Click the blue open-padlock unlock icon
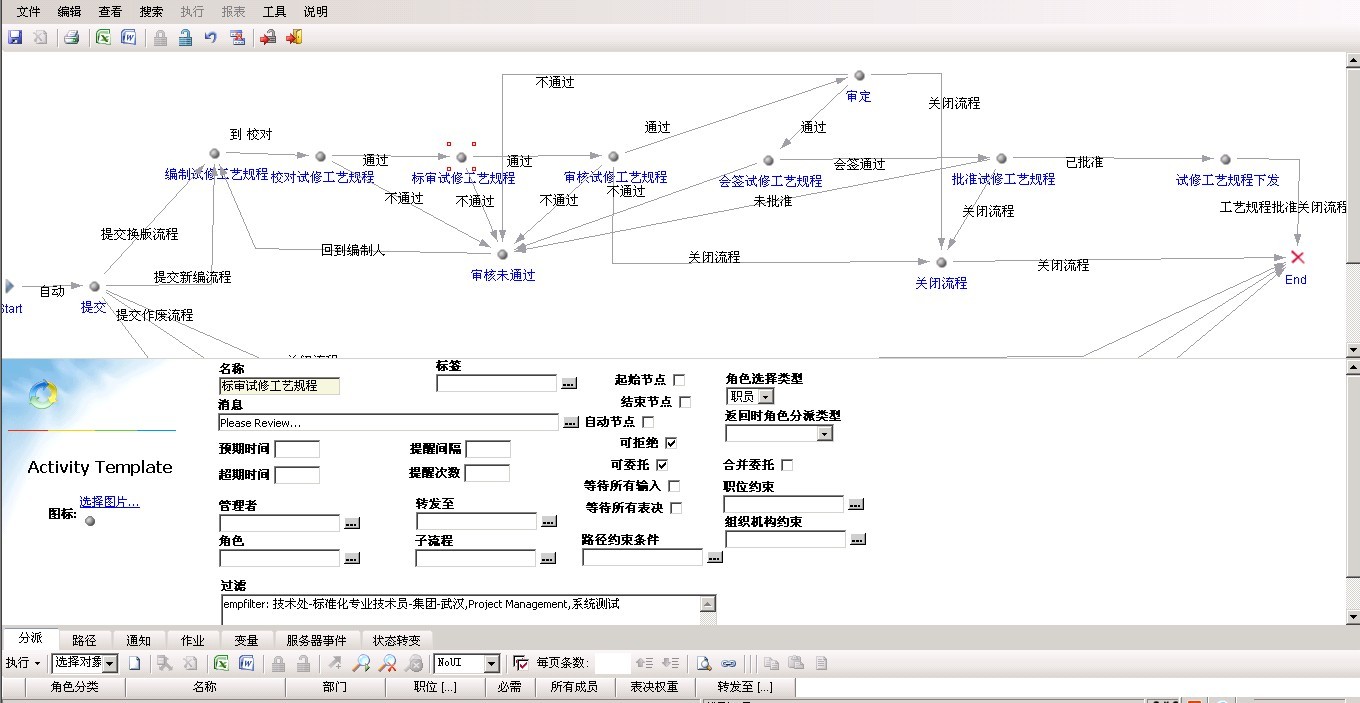The image size is (1360, 703). (x=185, y=38)
